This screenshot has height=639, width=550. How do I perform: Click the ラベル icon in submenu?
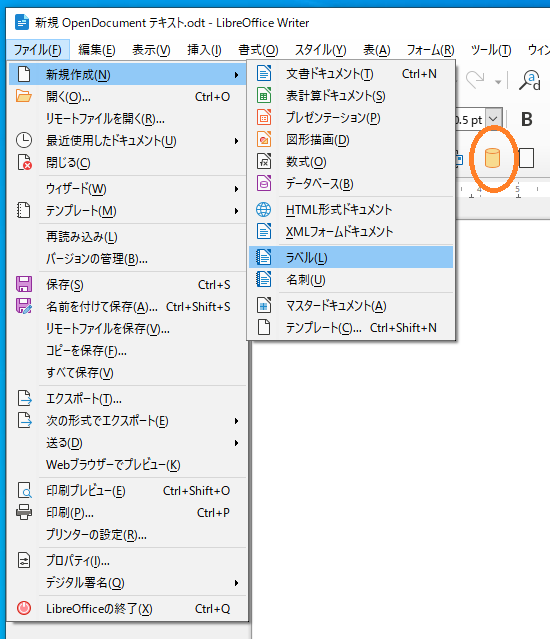[x=264, y=257]
